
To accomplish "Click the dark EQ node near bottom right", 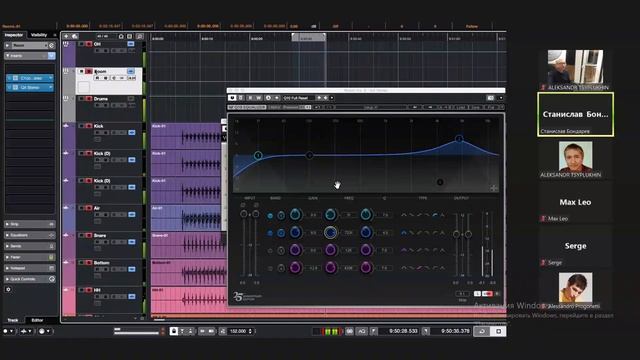I will pyautogui.click(x=440, y=182).
